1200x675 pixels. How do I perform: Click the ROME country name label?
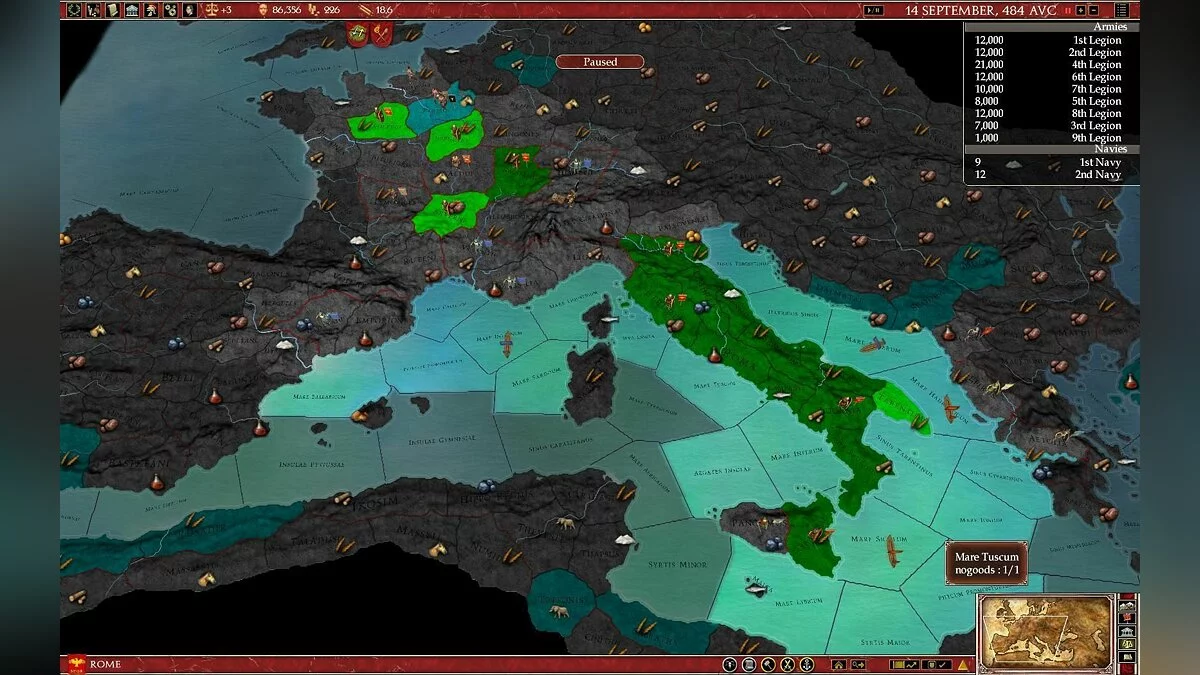tap(105, 665)
